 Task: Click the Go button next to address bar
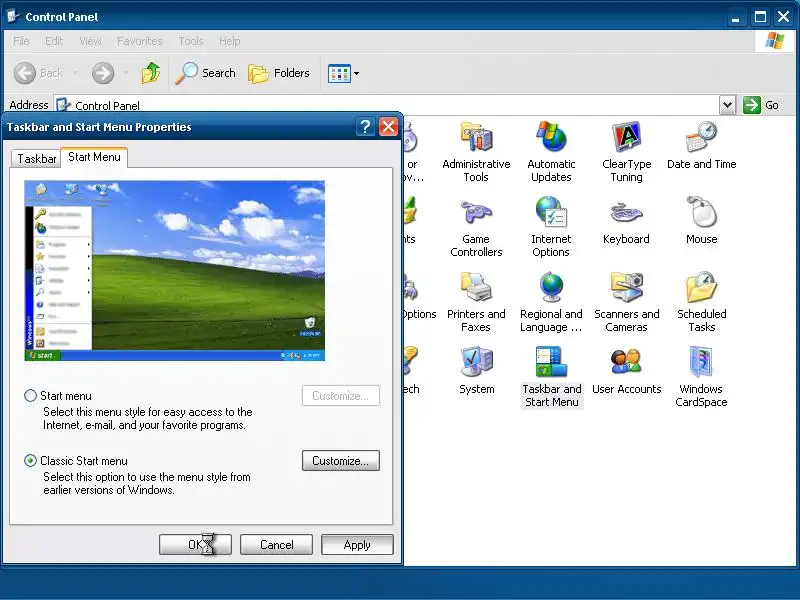click(x=761, y=105)
